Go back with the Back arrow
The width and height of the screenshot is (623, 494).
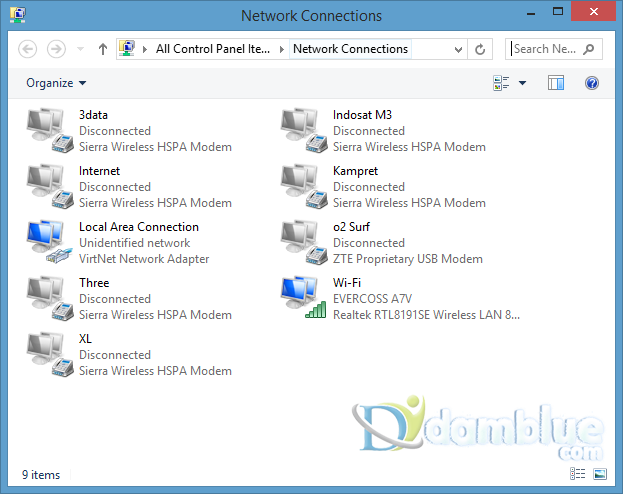(28, 49)
